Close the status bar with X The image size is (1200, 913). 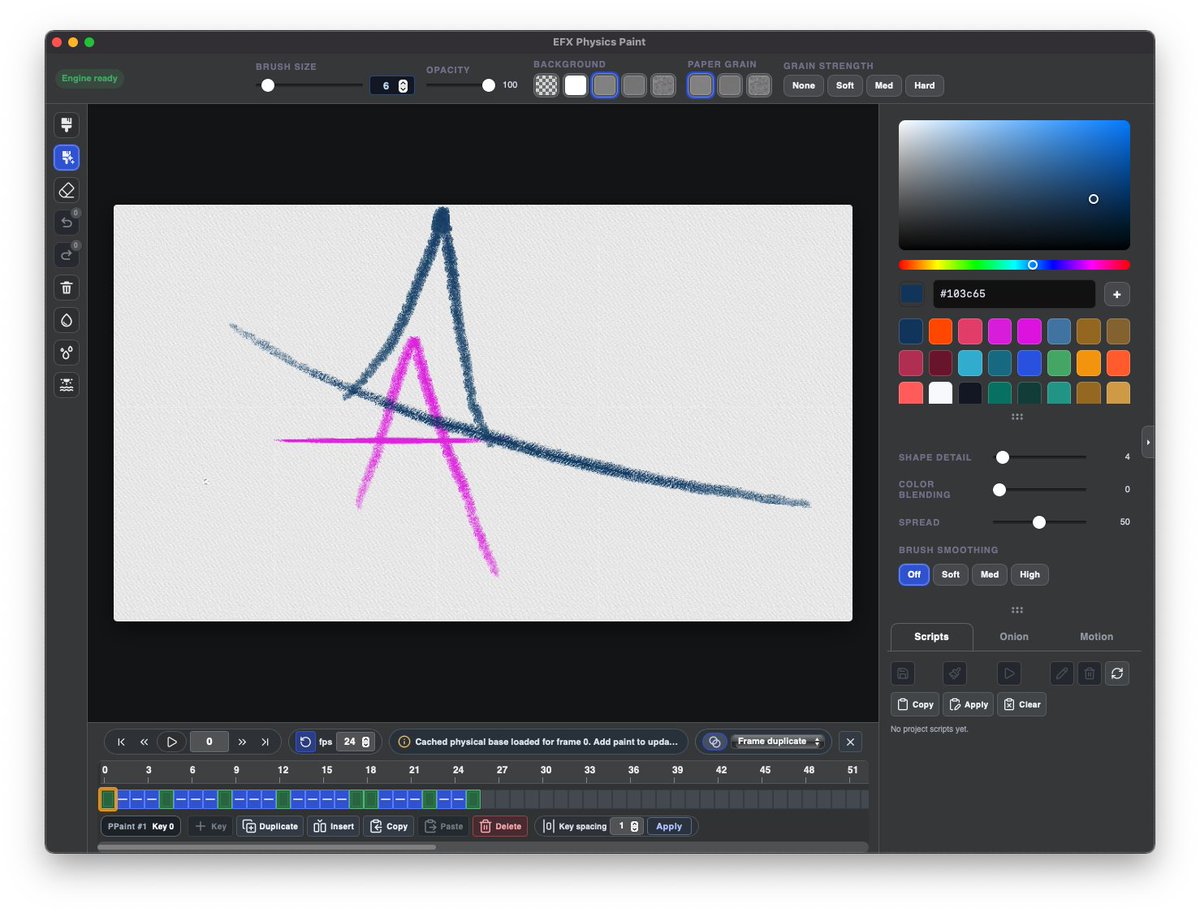click(x=850, y=742)
